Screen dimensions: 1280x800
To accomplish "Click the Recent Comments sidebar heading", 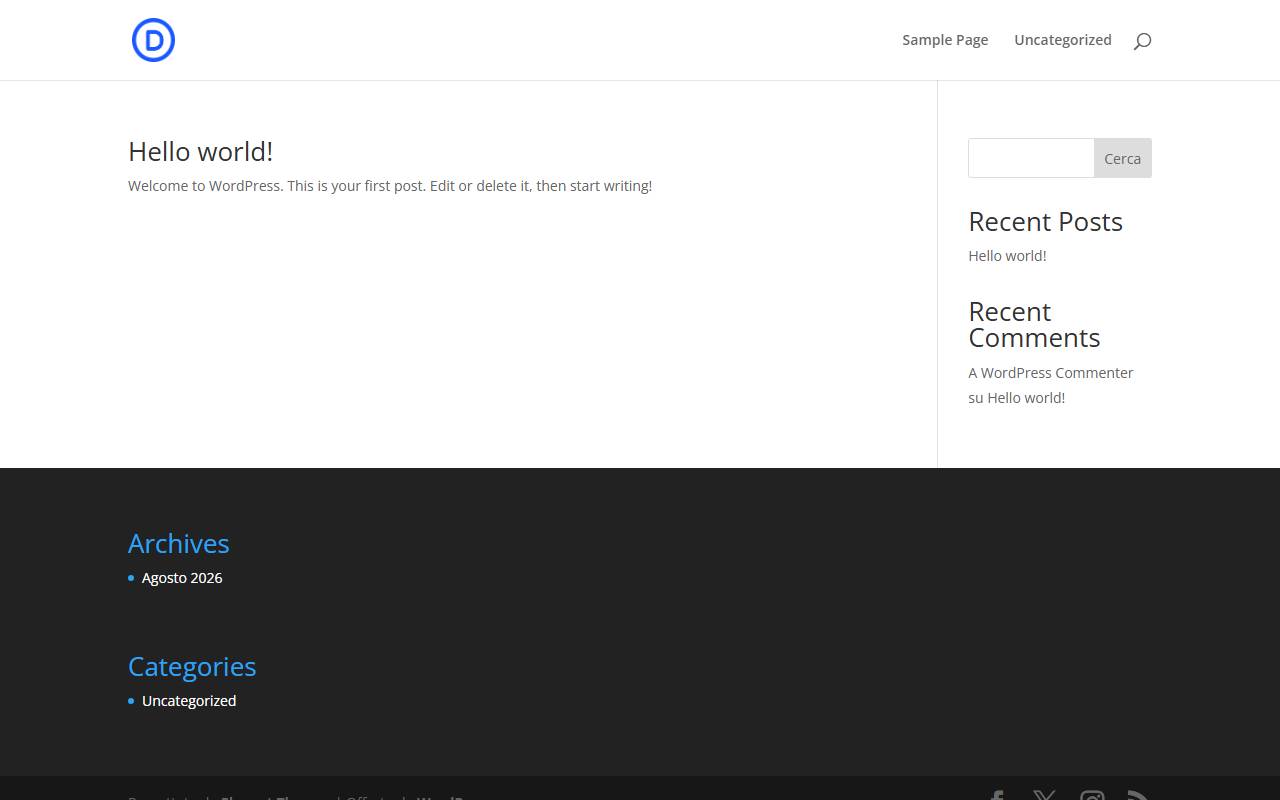I will (1034, 325).
